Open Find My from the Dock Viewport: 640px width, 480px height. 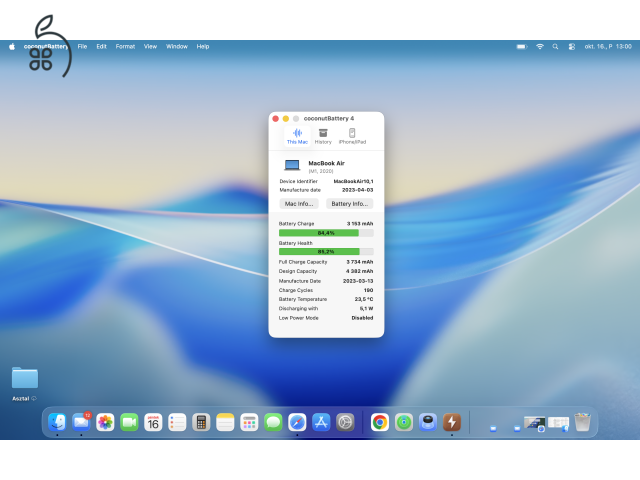click(404, 422)
